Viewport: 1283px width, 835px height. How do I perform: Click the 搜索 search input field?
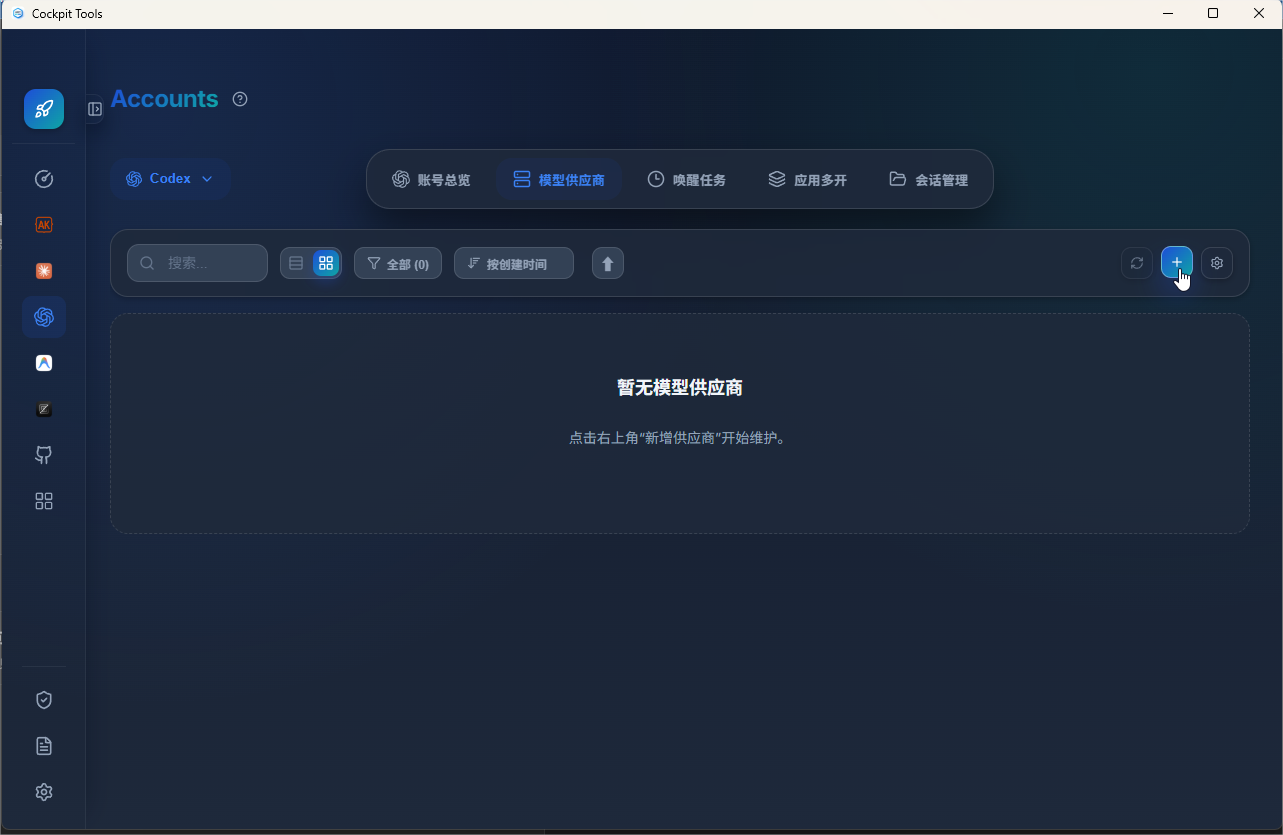197,263
